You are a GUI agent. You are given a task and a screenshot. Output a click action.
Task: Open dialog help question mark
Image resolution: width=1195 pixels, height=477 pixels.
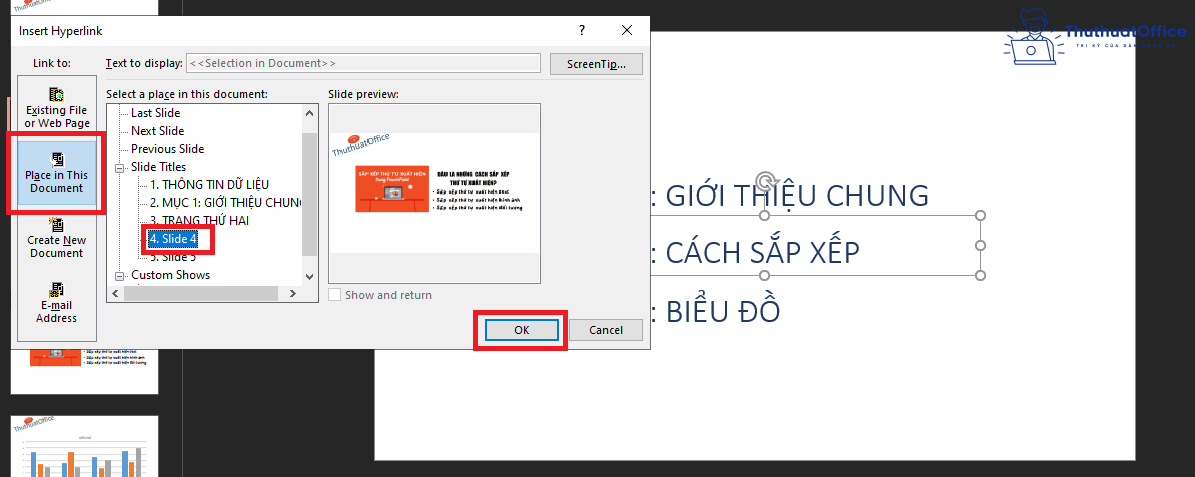coord(581,30)
